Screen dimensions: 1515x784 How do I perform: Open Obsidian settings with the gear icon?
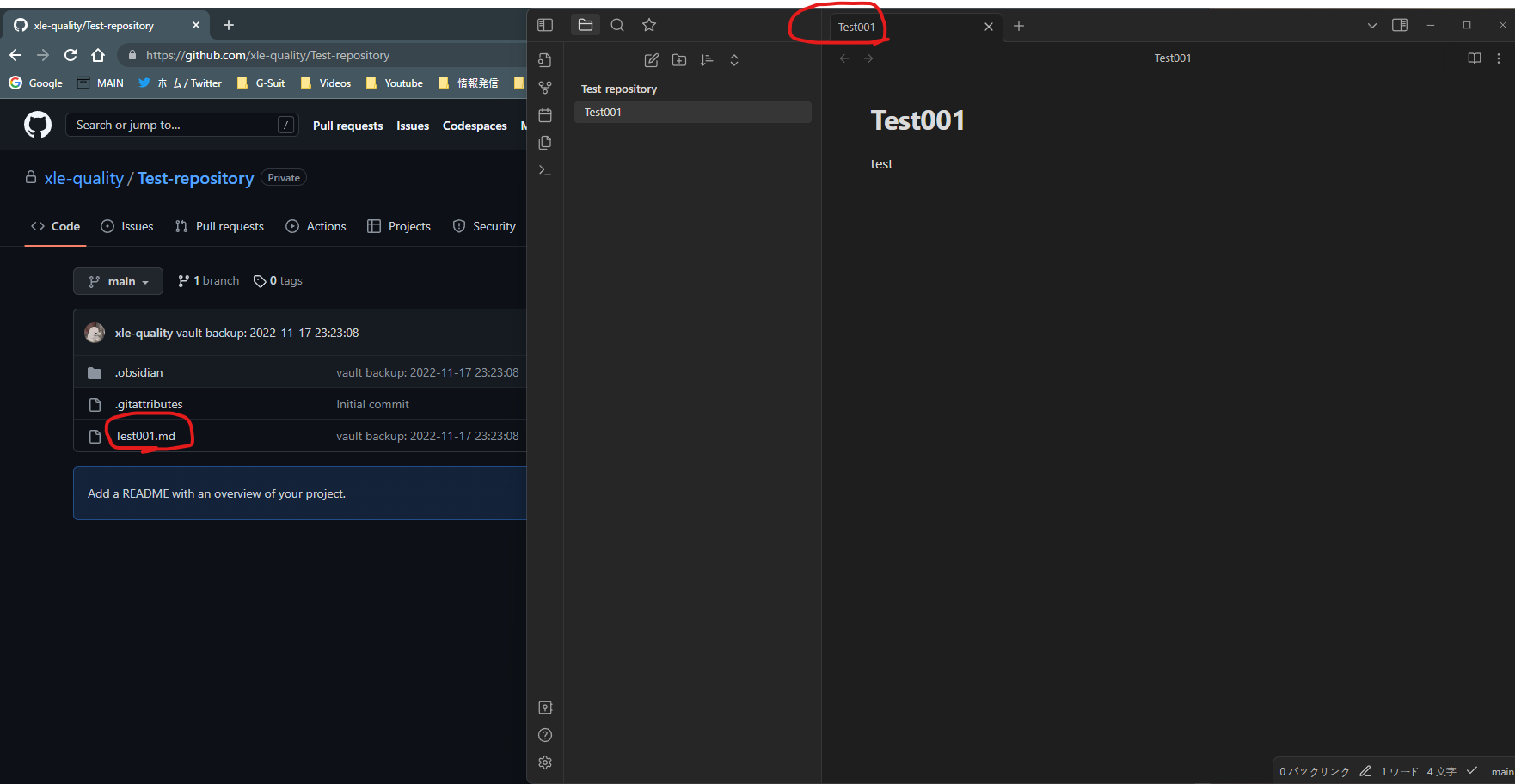point(545,763)
